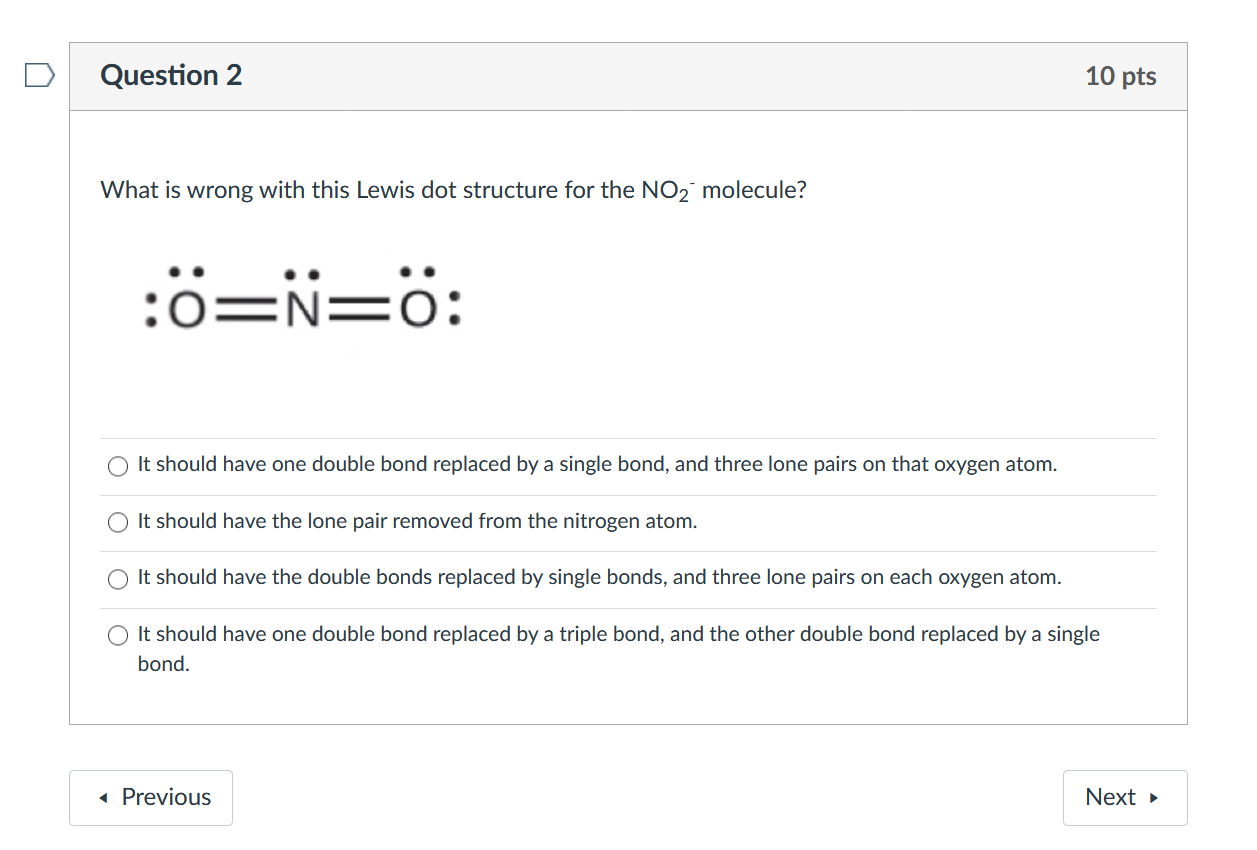Viewport: 1257px width, 850px height.
Task: Select radio for one double bond replaced by single bond
Action: [118, 466]
